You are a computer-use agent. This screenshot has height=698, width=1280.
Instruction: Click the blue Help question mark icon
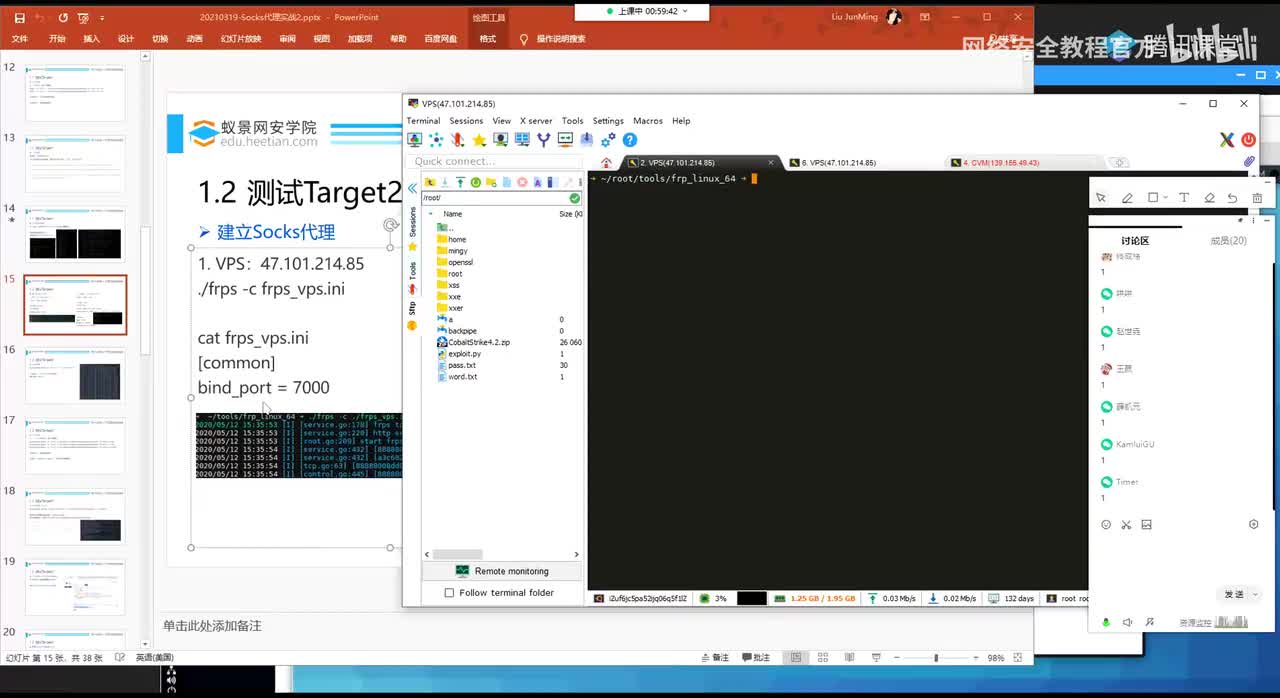tap(630, 140)
